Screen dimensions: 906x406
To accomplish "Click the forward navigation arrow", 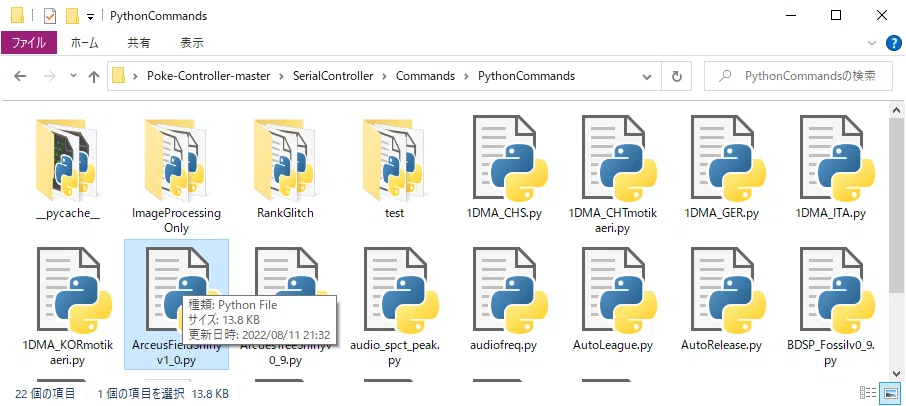I will click(x=50, y=76).
